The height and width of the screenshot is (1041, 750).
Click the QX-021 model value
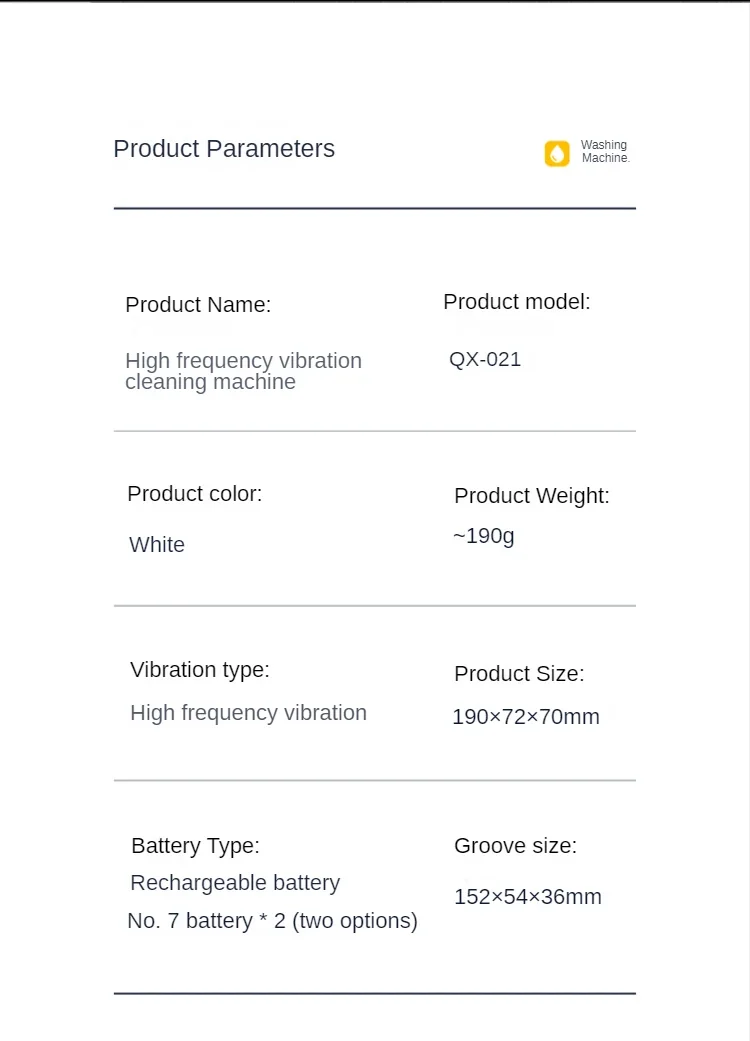click(485, 359)
